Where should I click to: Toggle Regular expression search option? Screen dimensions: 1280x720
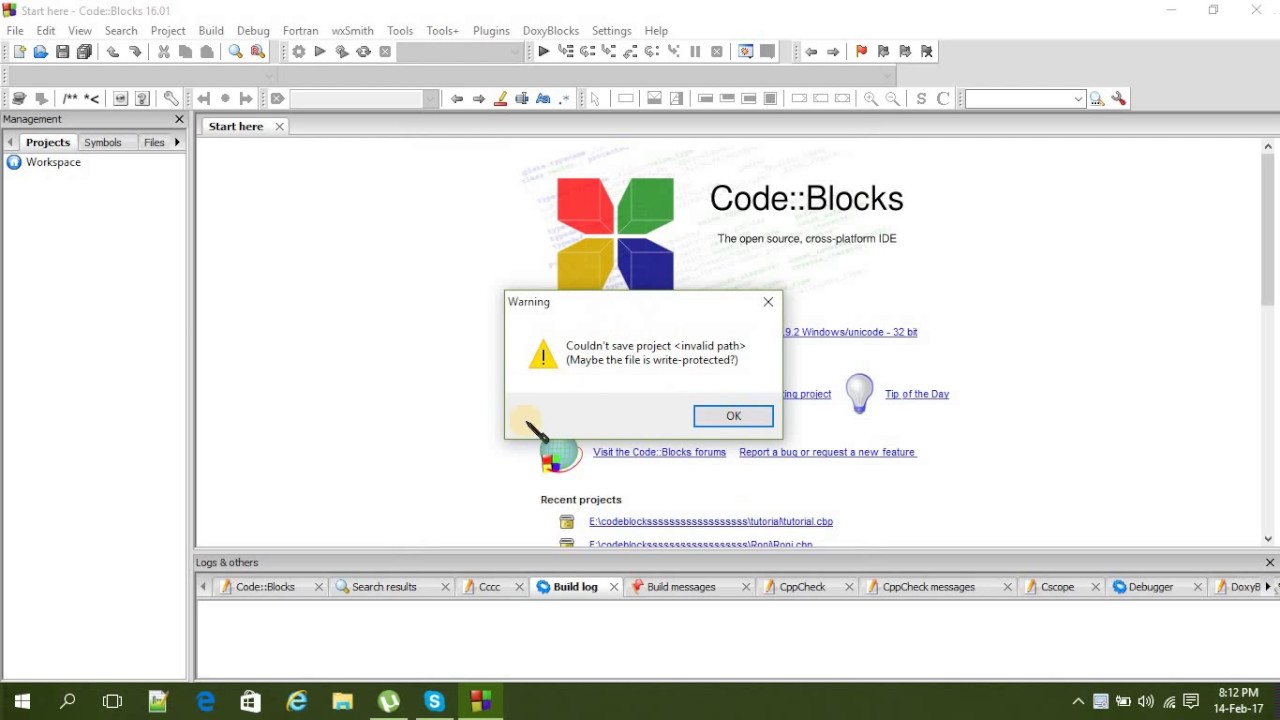(566, 99)
